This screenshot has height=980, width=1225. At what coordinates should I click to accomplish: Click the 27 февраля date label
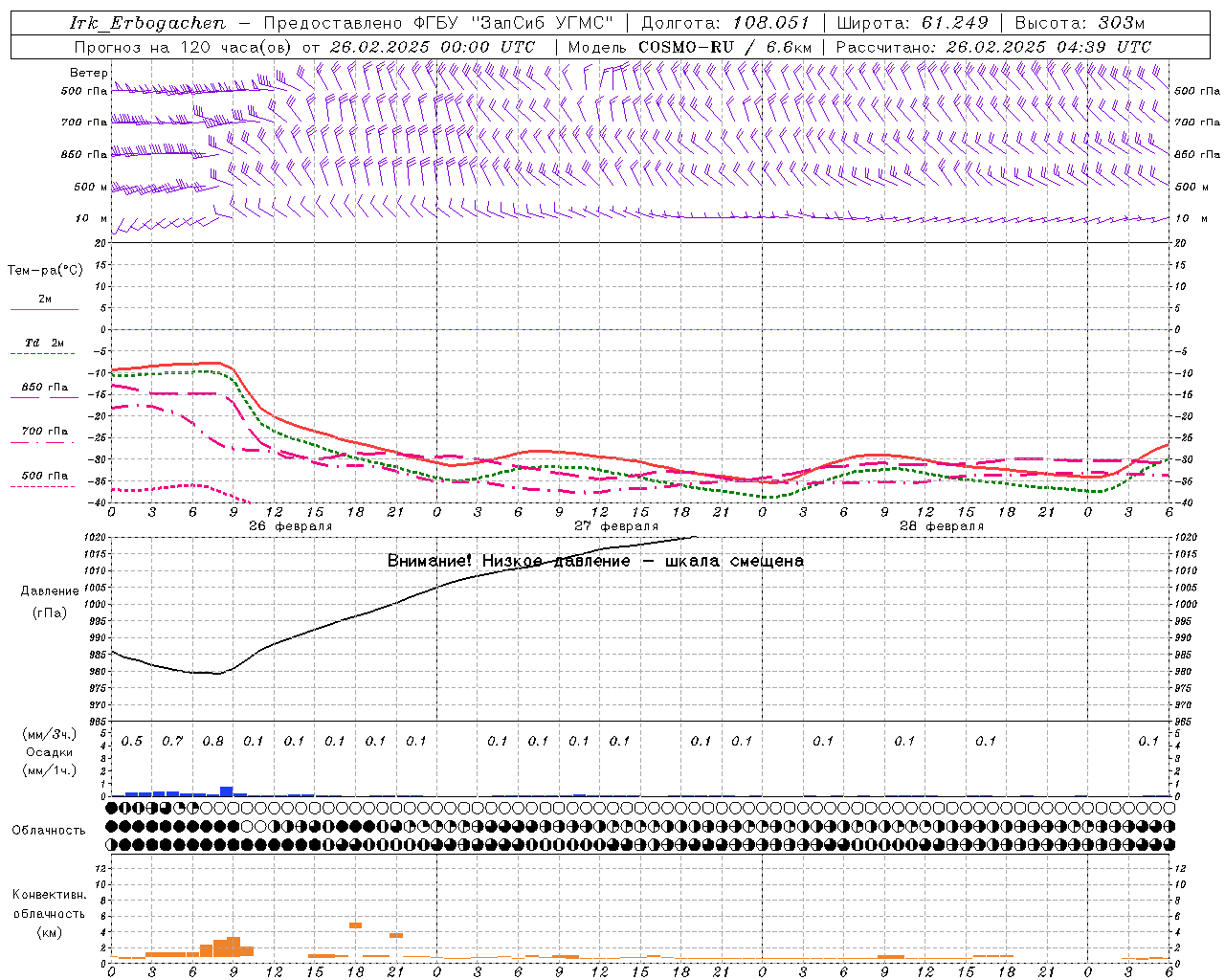(x=616, y=526)
